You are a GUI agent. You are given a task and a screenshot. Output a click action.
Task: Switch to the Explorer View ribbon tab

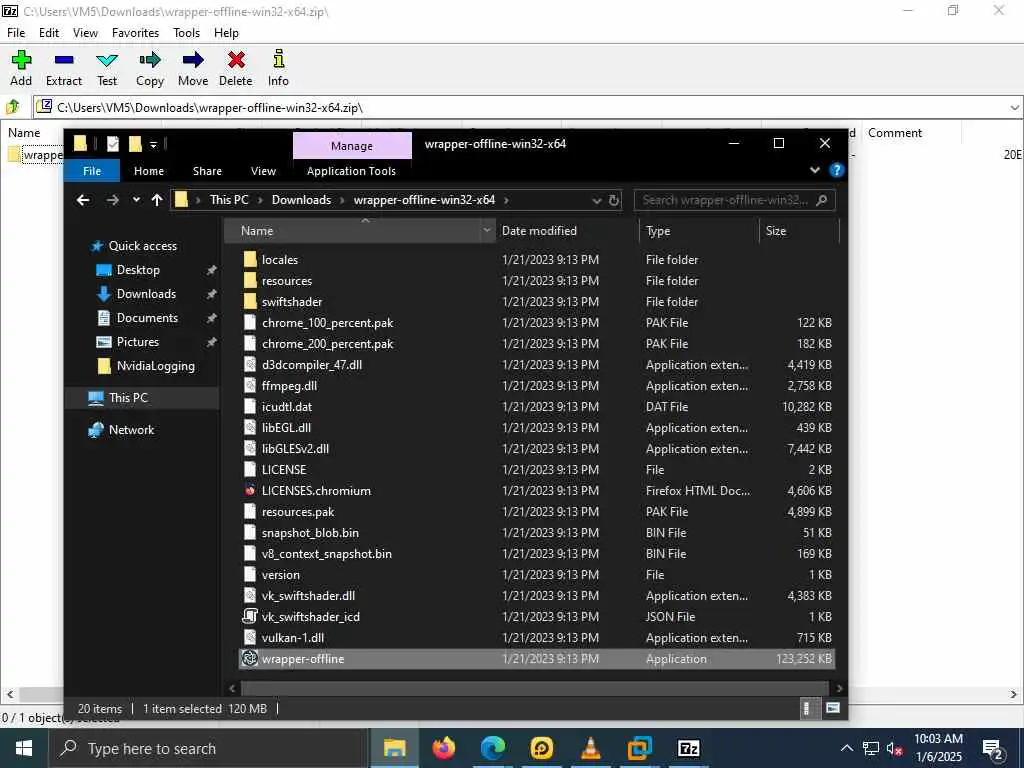pos(263,171)
